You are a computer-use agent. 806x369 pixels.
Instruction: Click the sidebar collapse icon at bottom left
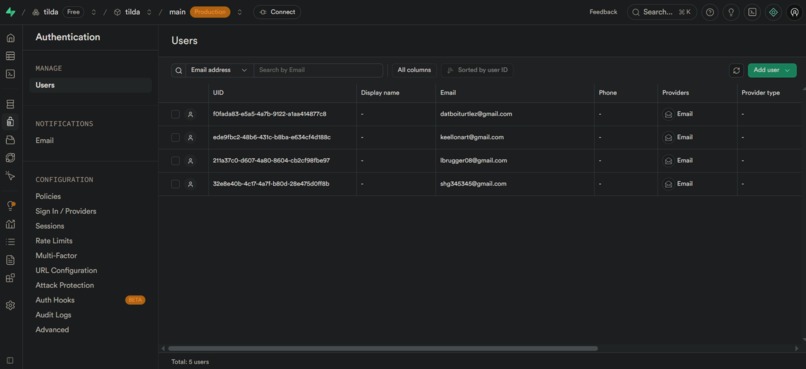[x=10, y=360]
